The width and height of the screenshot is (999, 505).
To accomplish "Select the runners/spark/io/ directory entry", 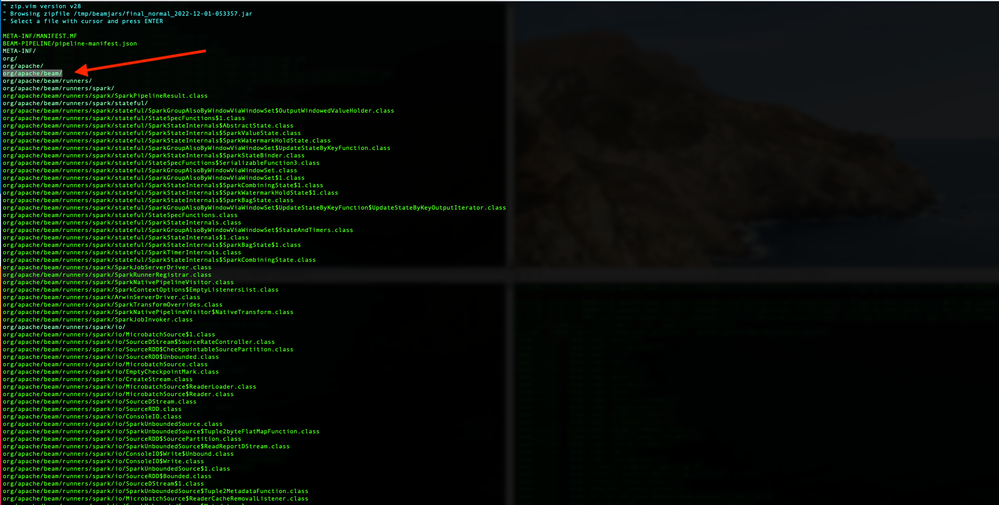I will click(63, 327).
